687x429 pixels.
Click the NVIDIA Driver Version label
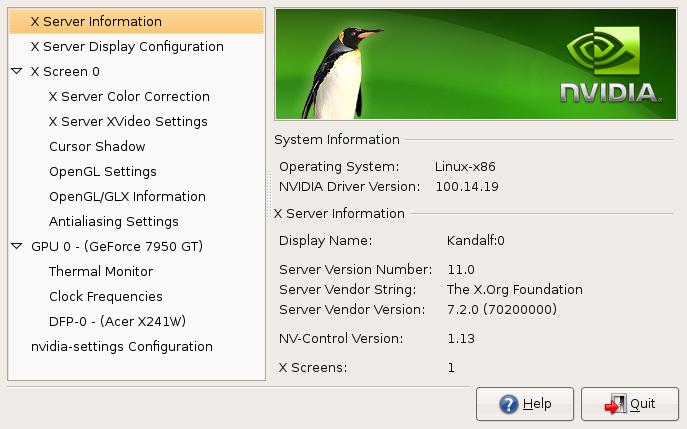pos(350,187)
